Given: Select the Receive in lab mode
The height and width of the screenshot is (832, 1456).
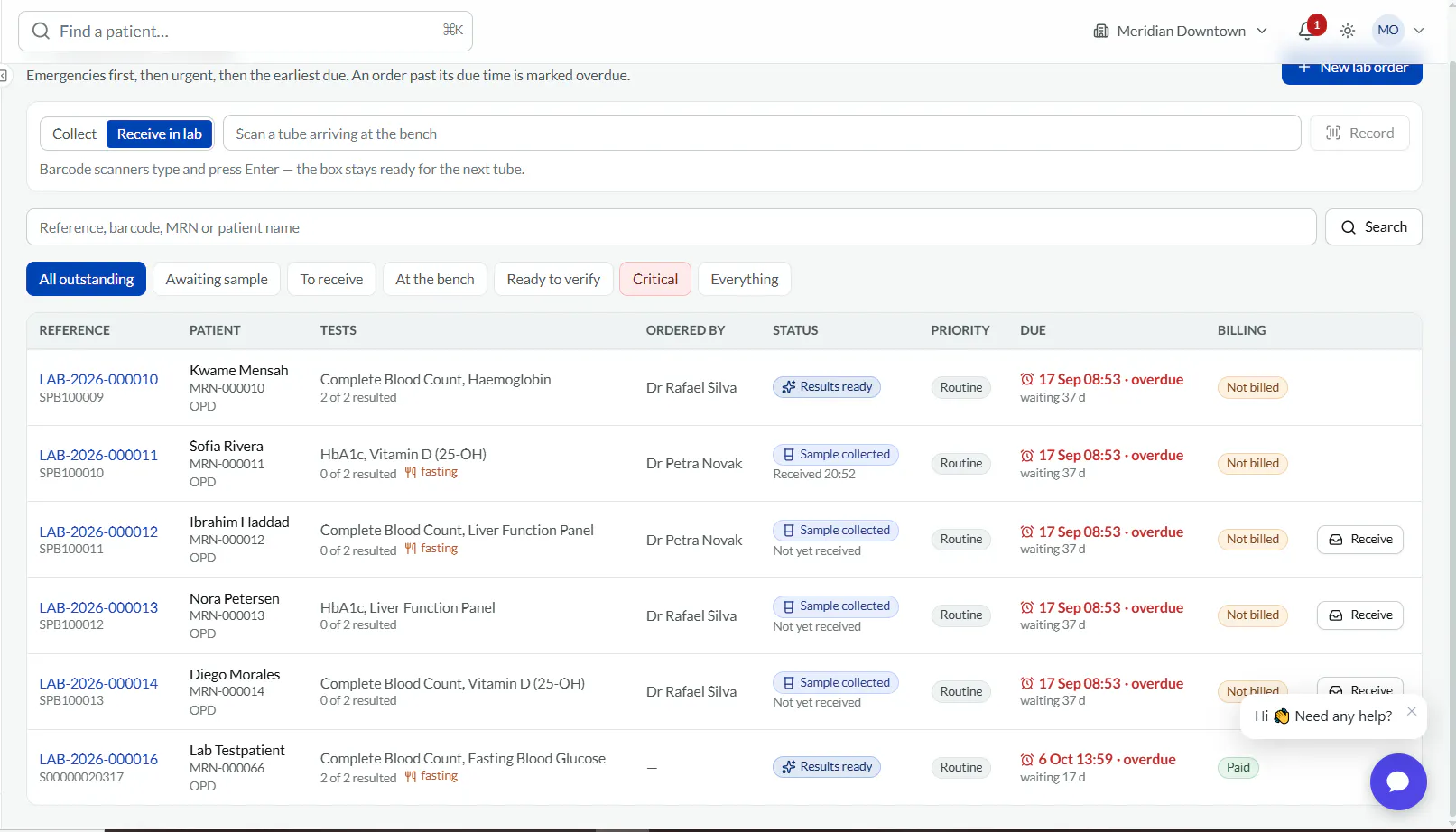Looking at the screenshot, I should 160,134.
